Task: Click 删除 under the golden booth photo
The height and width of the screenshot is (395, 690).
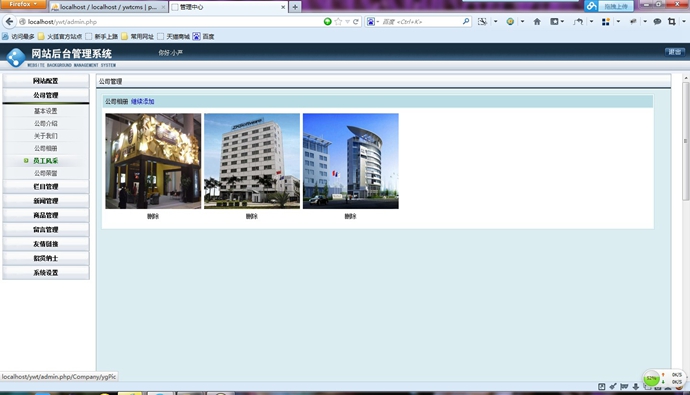Action: 153,216
